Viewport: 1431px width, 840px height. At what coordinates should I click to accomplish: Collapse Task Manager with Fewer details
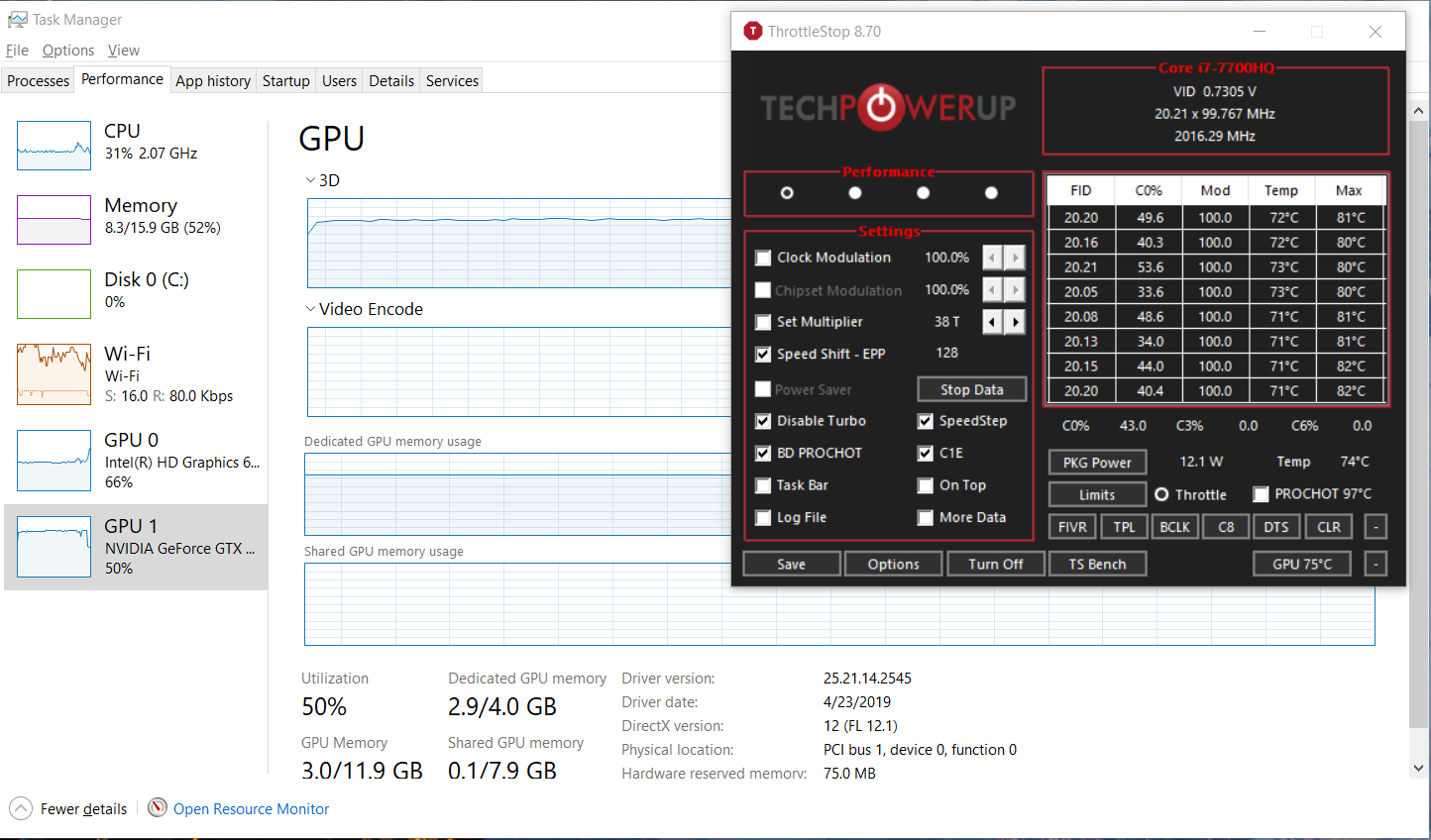[68, 809]
